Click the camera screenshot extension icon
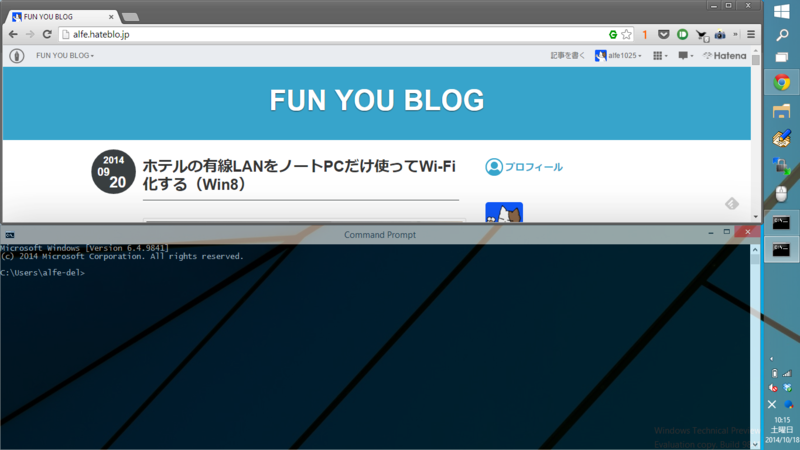Screen dimensions: 800x450 coord(720,34)
